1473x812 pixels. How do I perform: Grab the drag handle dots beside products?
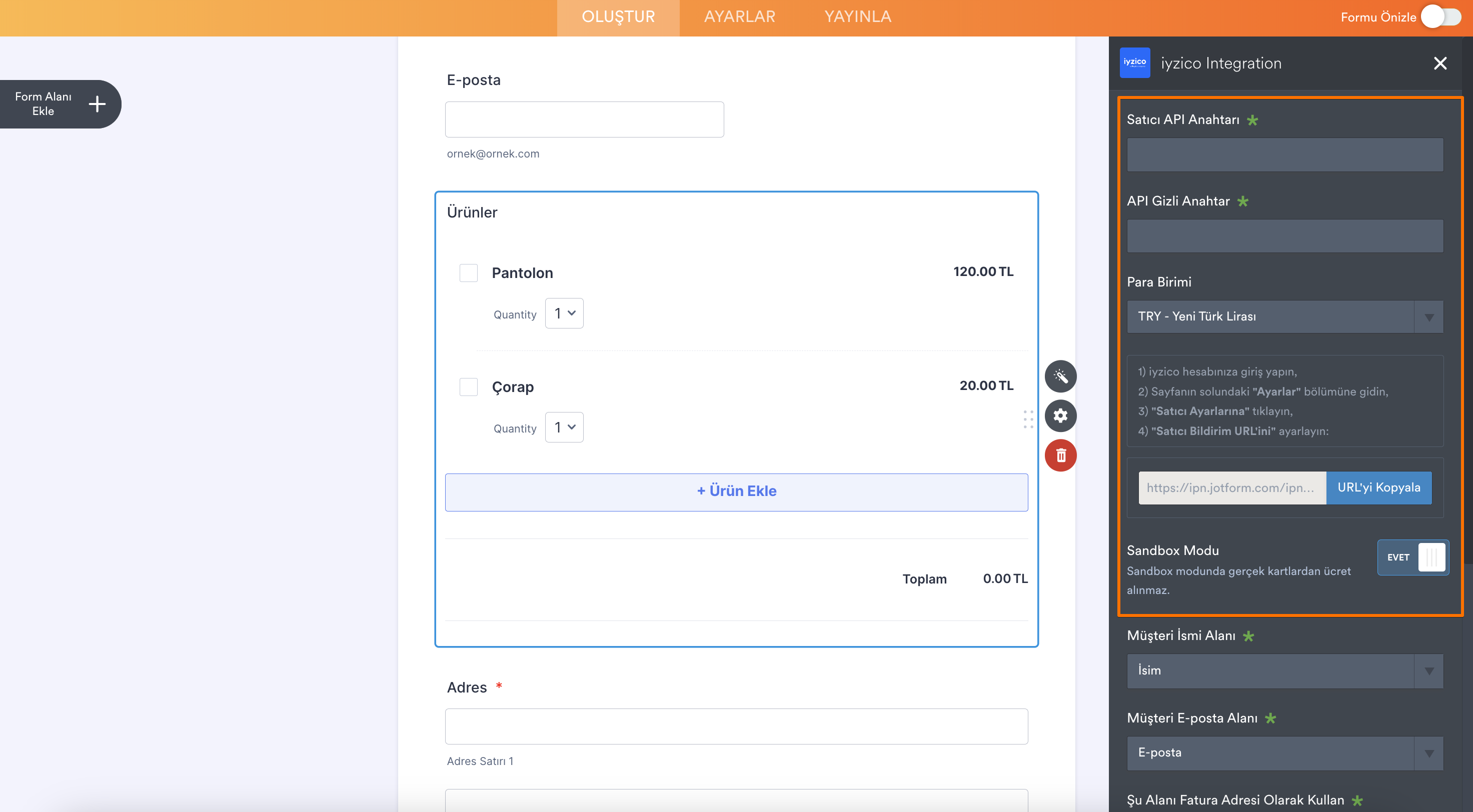click(1028, 419)
